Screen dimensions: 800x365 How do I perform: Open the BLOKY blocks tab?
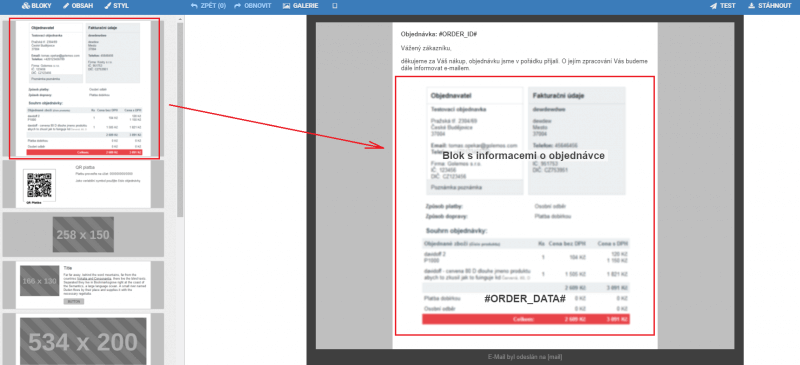point(36,6)
